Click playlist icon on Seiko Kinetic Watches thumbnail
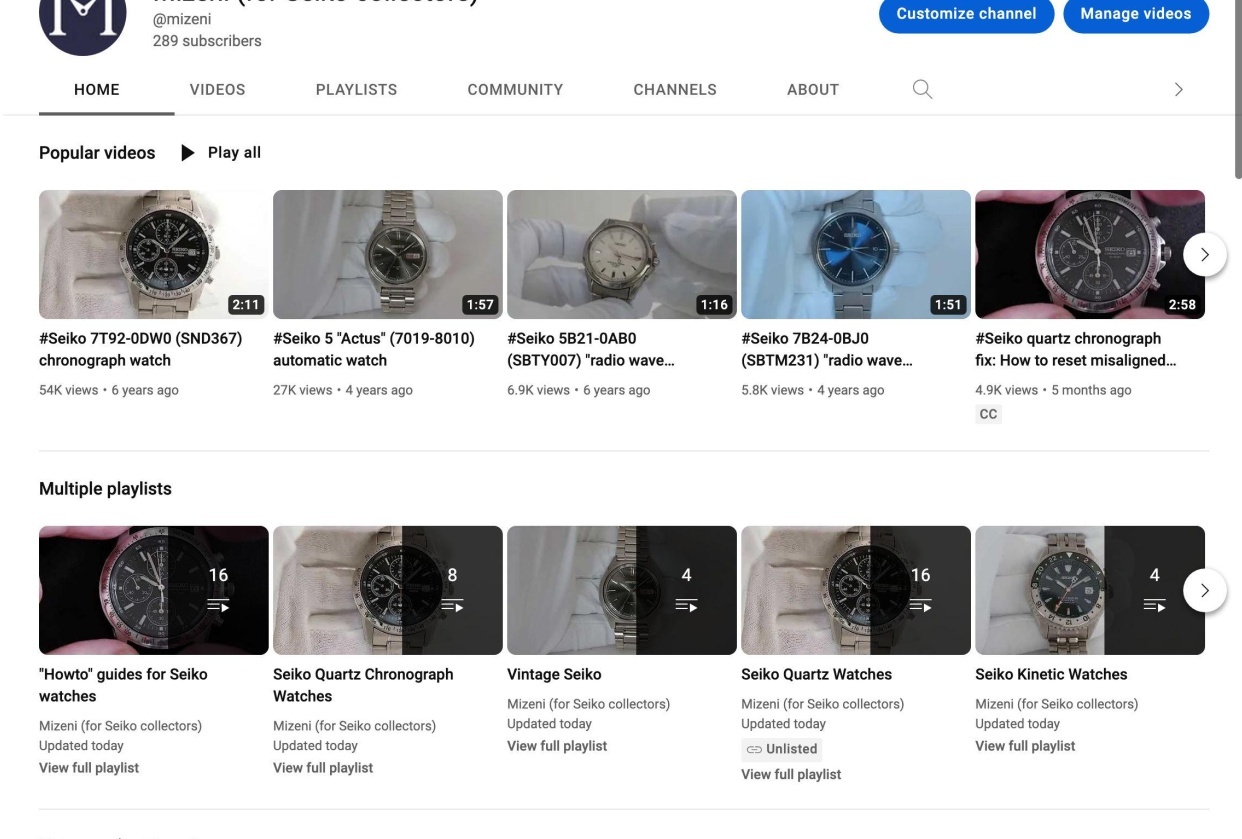The image size is (1242, 839). coord(1154,606)
